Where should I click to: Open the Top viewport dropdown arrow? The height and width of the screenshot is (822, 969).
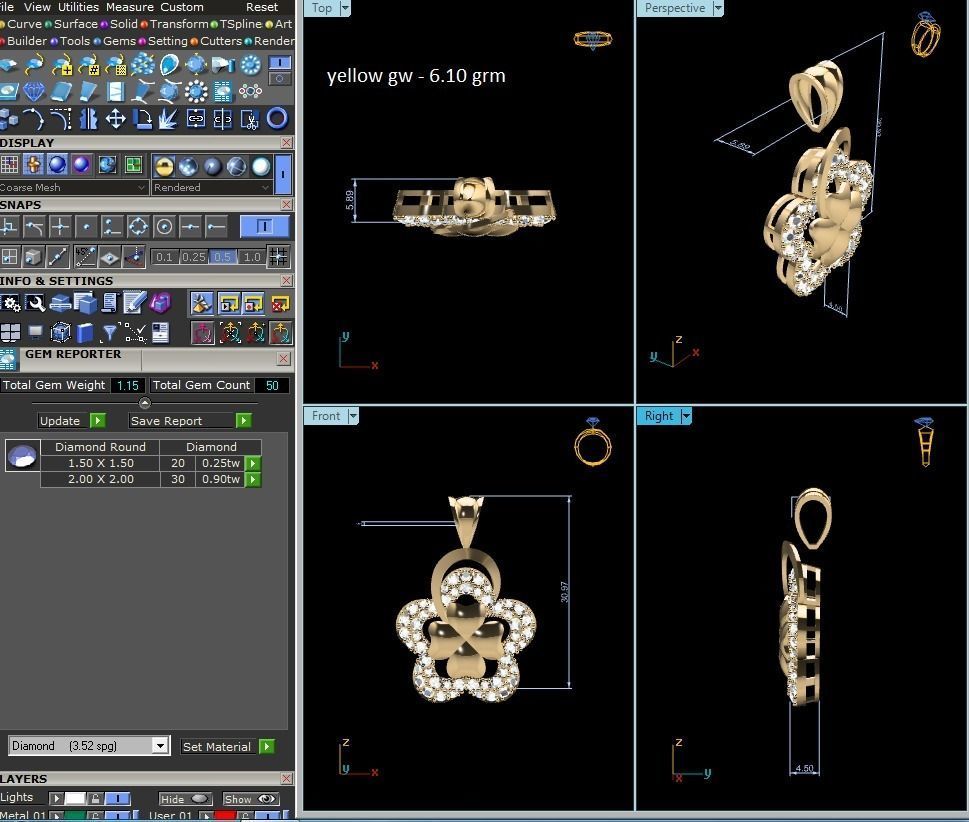click(345, 8)
